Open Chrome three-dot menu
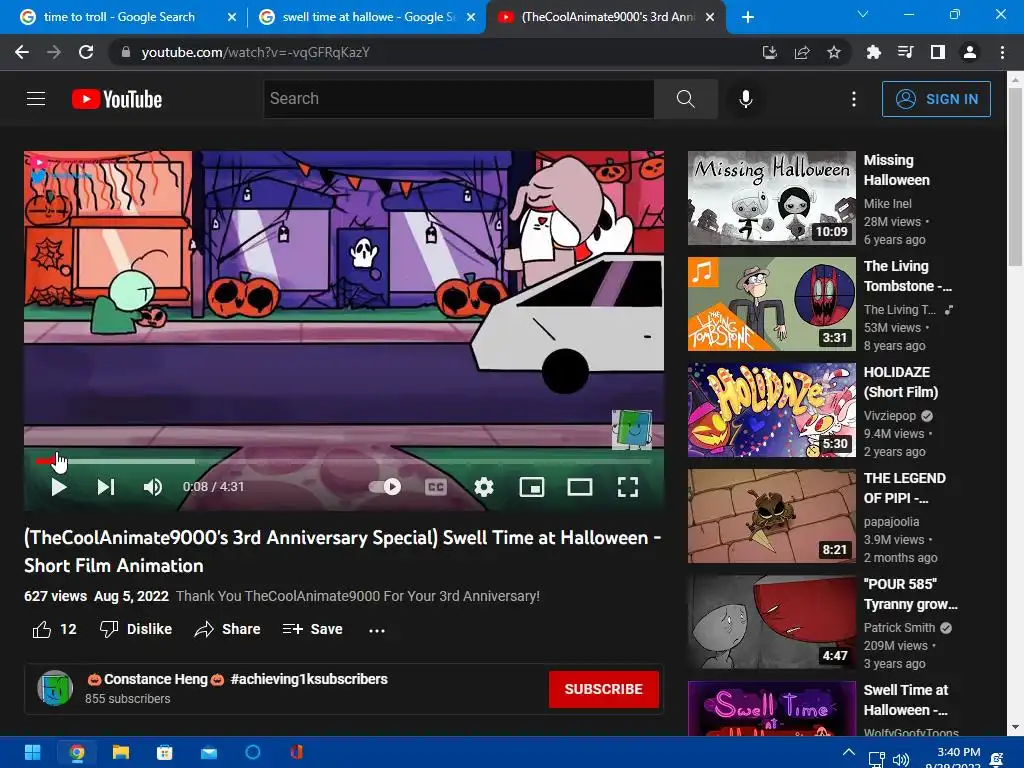Viewport: 1024px width, 768px height. (x=1002, y=52)
